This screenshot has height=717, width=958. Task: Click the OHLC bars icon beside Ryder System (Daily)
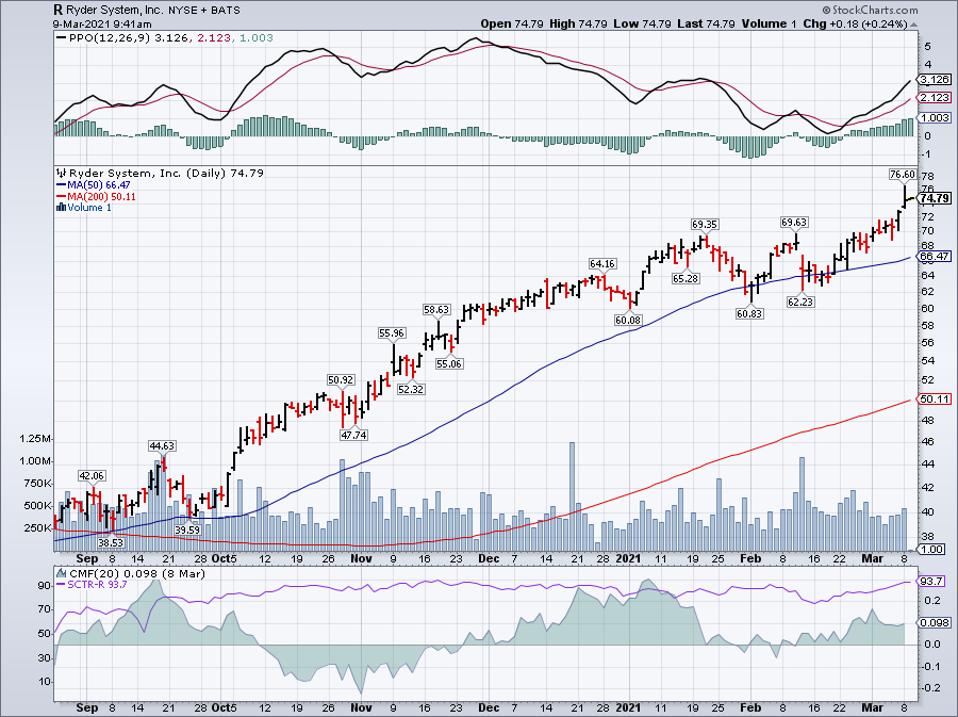point(60,173)
